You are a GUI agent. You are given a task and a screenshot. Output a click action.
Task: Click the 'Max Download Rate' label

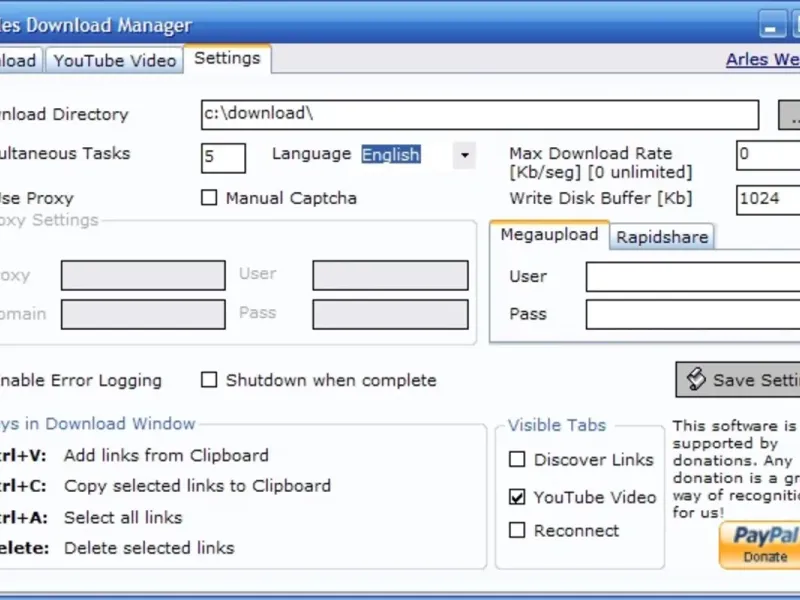click(590, 153)
